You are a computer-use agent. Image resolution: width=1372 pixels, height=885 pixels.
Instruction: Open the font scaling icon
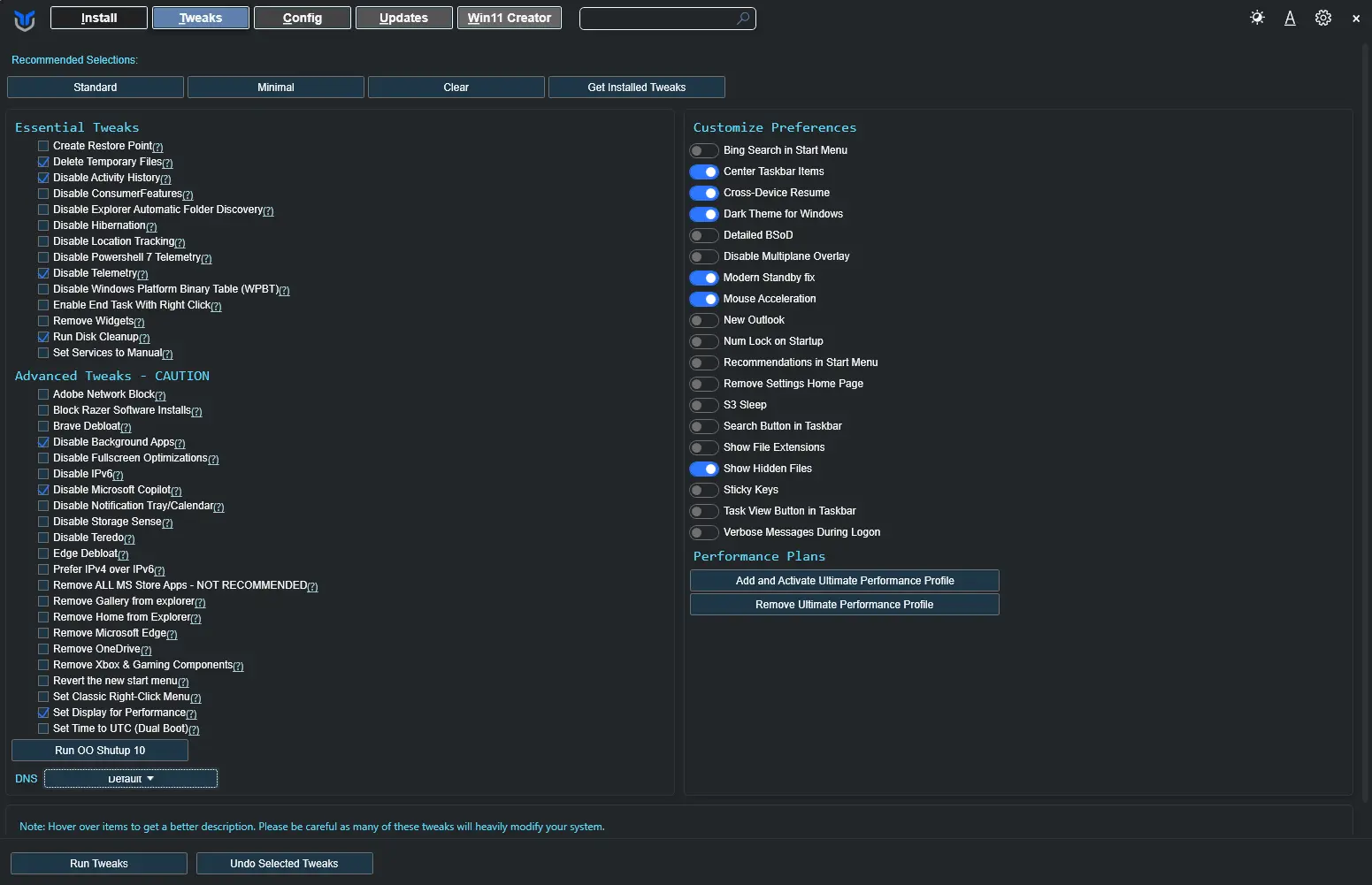pyautogui.click(x=1290, y=18)
